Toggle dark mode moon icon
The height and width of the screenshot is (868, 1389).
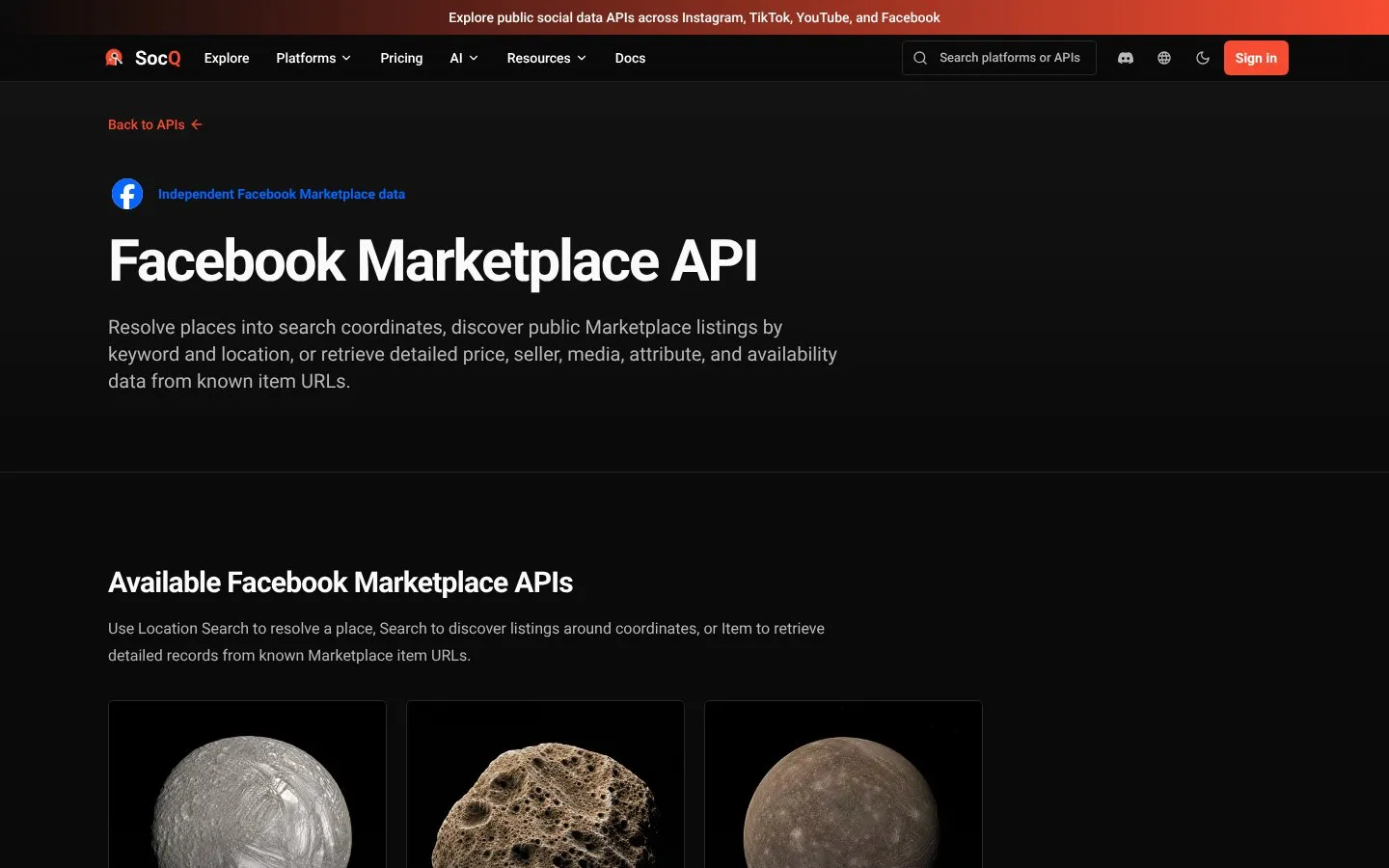pos(1203,58)
